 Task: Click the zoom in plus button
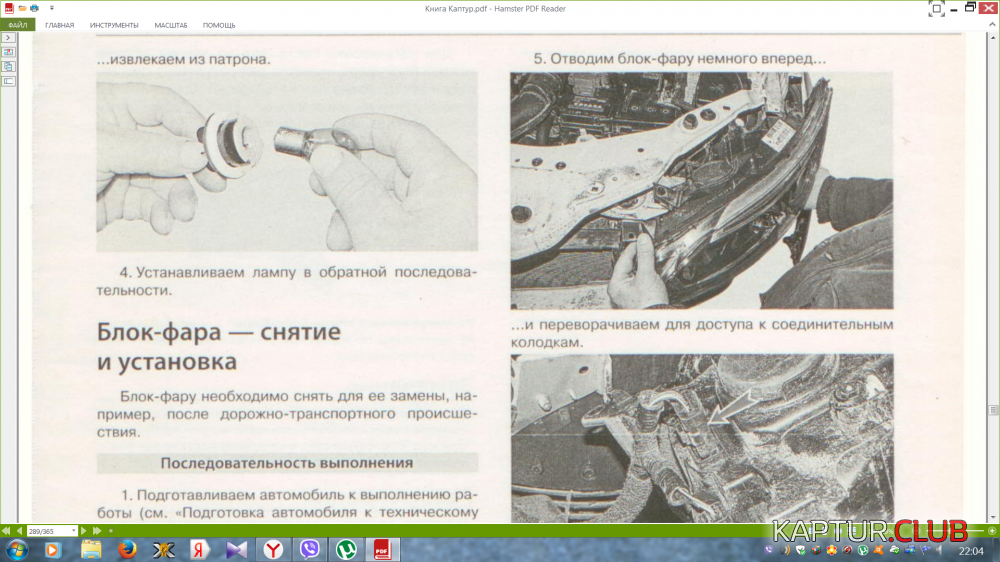click(x=992, y=531)
